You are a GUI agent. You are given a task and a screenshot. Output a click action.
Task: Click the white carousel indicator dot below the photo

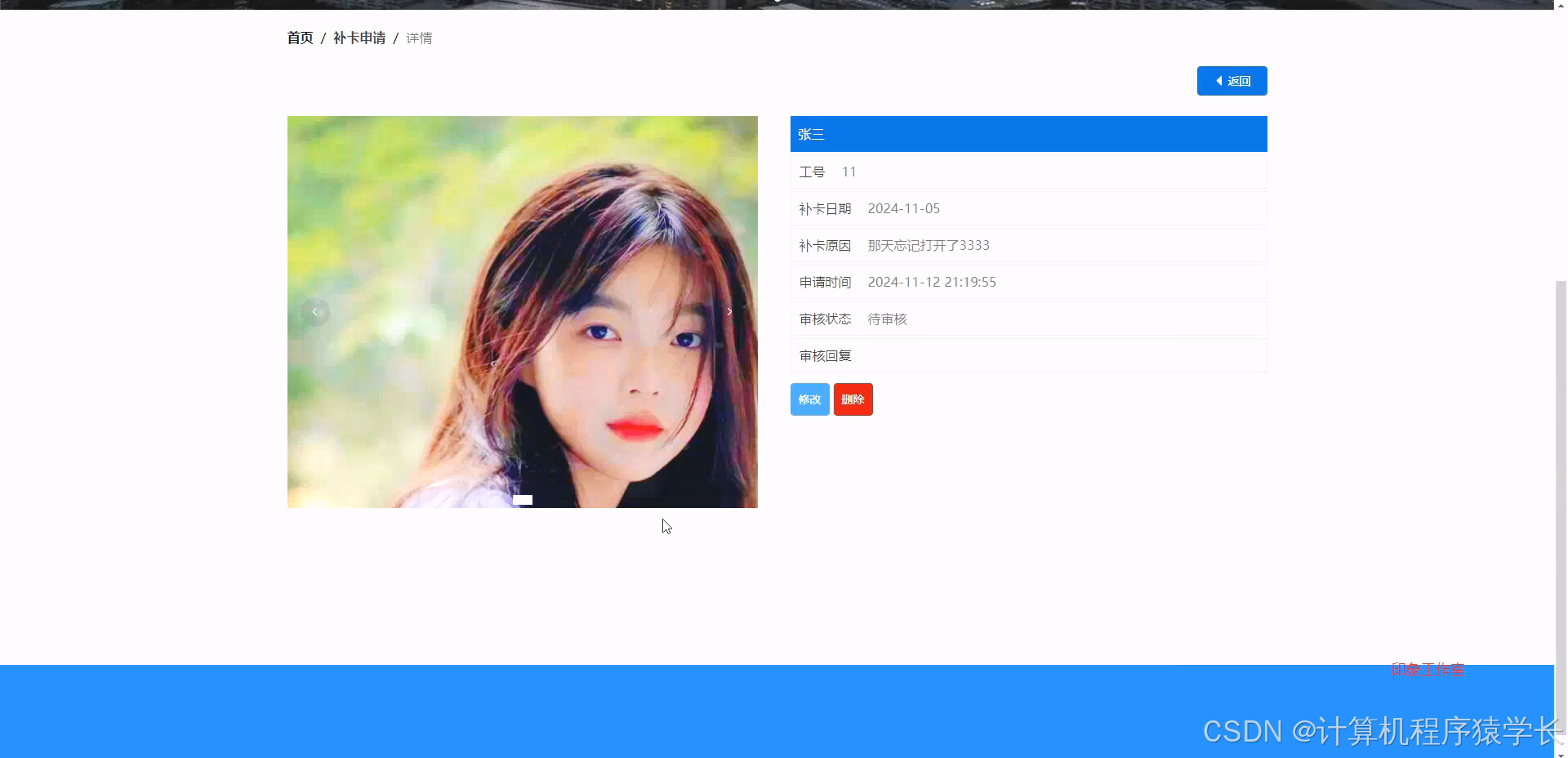pos(523,499)
